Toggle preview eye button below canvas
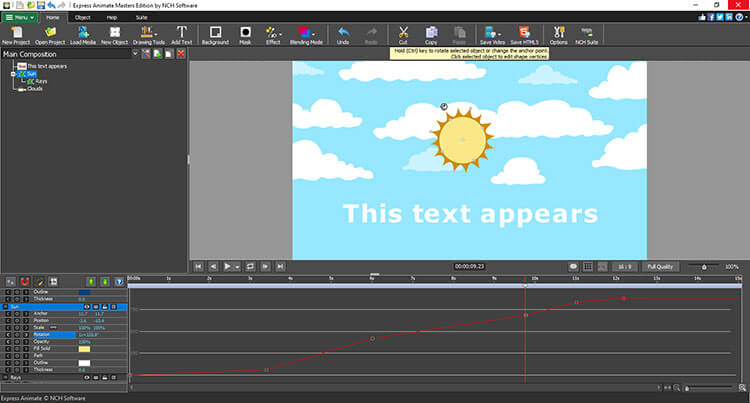The width and height of the screenshot is (750, 403). 573,267
